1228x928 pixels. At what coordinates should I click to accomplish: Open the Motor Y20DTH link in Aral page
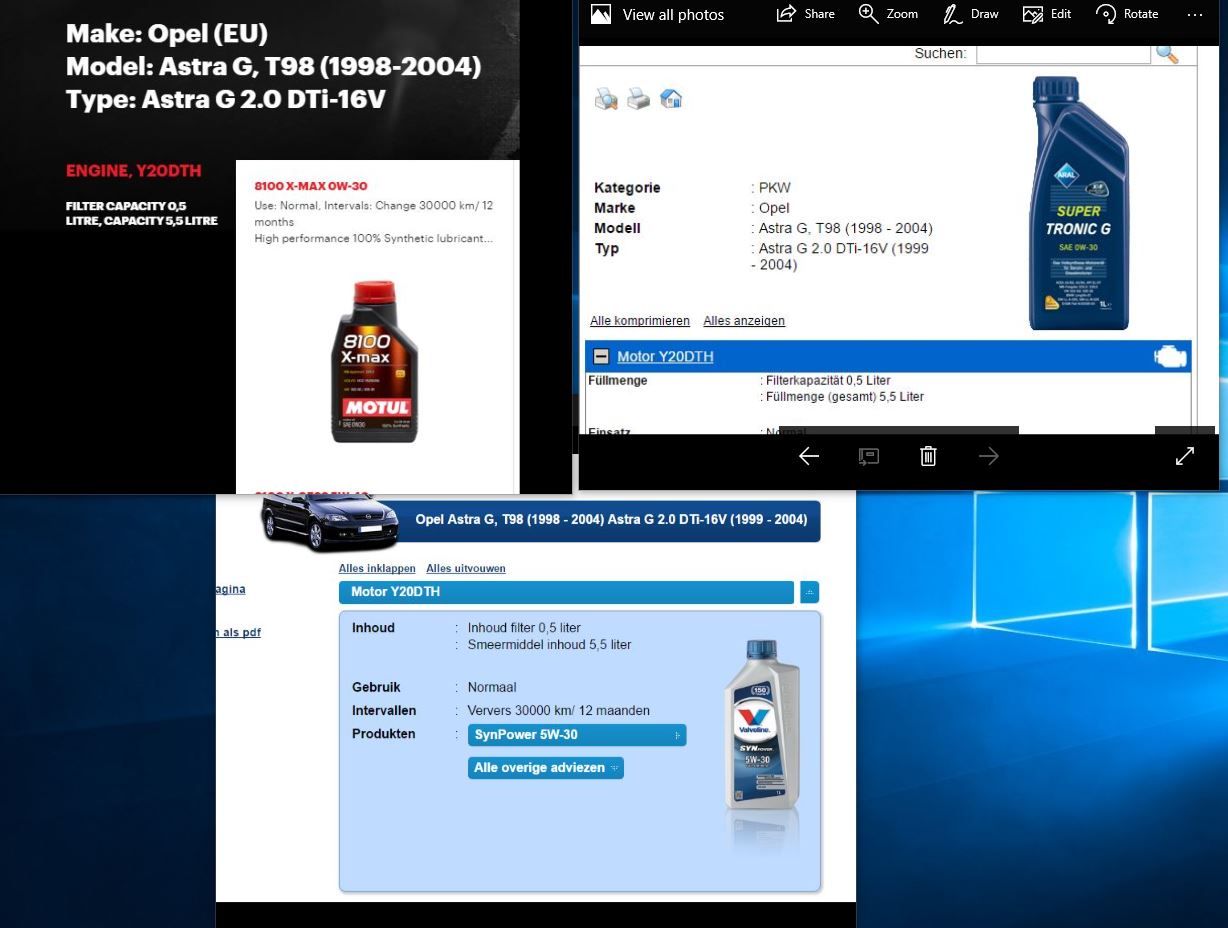coord(665,357)
